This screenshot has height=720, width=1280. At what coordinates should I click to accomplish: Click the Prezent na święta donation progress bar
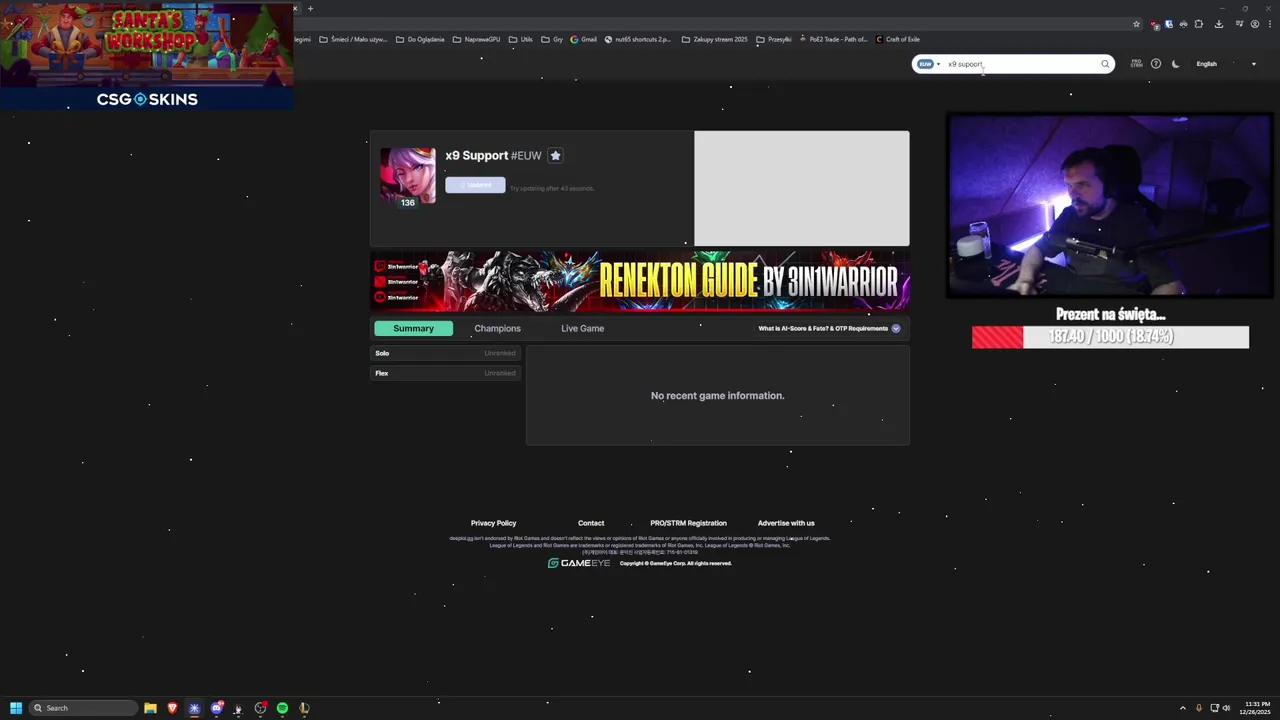point(1110,337)
